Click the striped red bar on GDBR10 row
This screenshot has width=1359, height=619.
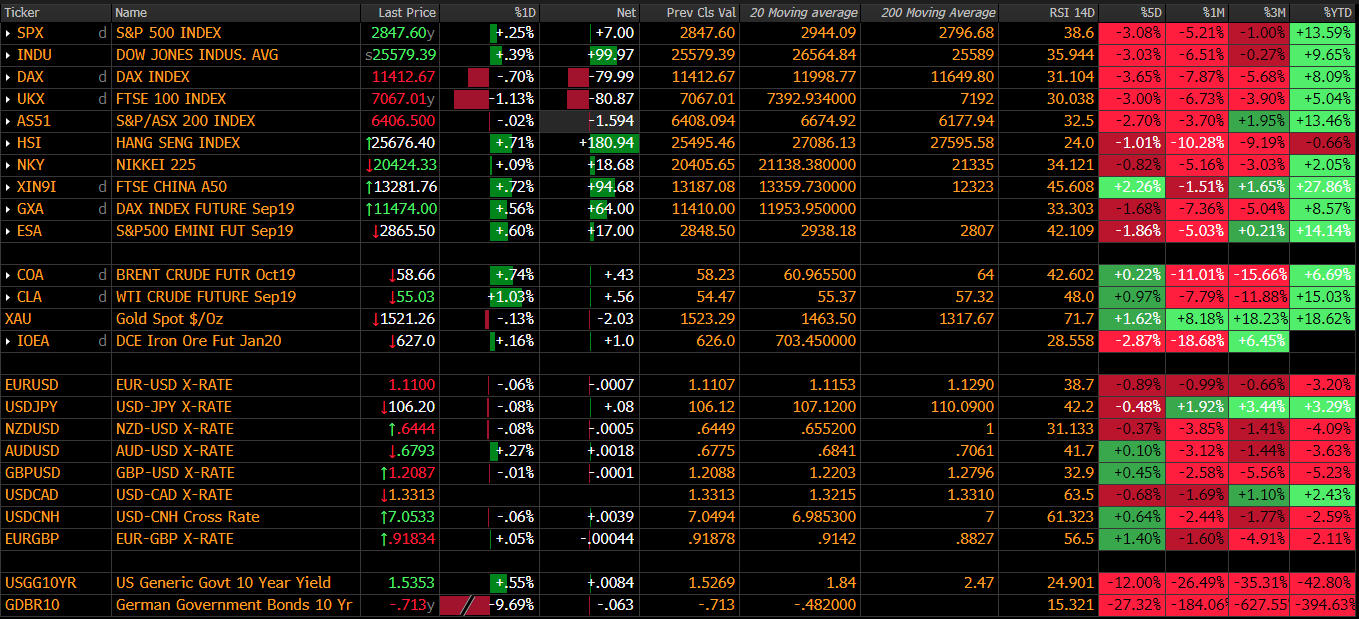pyautogui.click(x=465, y=605)
